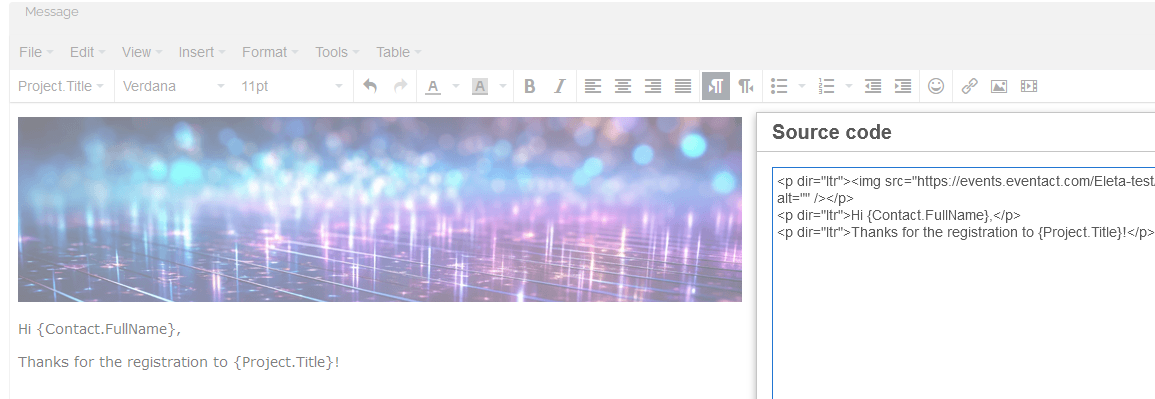Insert a media video
The image size is (1155, 399).
point(1028,86)
